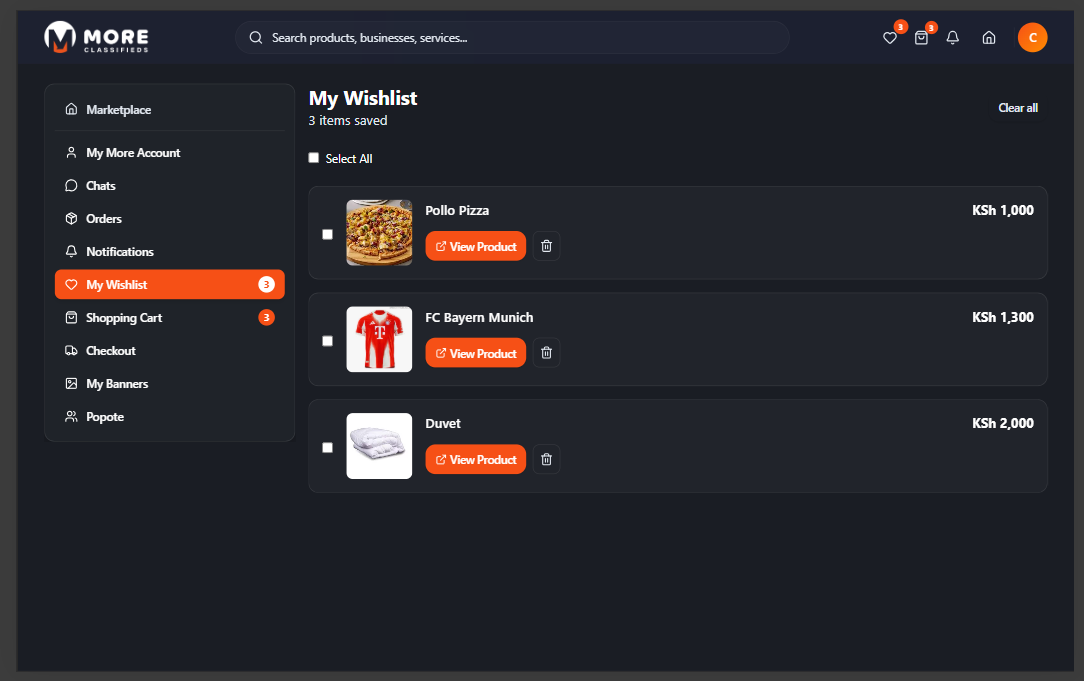Open user profile avatar 'C'

click(x=1032, y=38)
